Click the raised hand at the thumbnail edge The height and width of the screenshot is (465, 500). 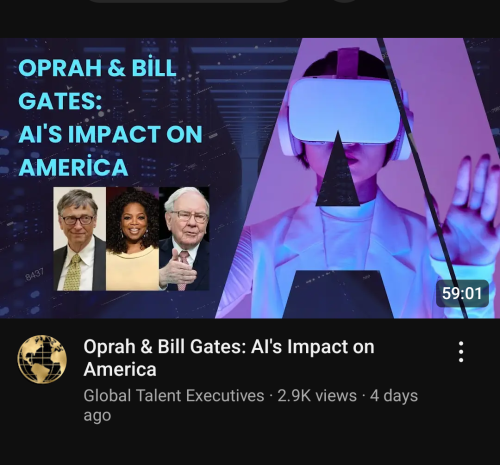pyautogui.click(x=467, y=213)
